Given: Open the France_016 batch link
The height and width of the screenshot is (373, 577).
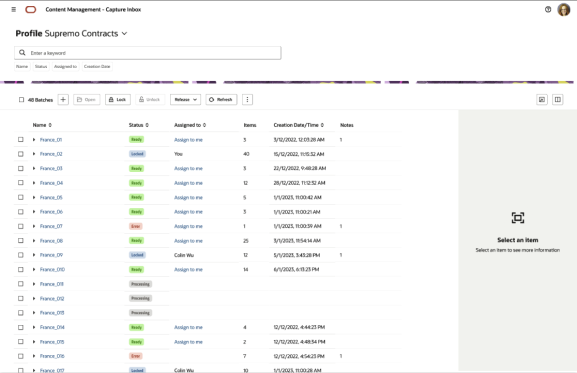Looking at the screenshot, I should 52,356.
